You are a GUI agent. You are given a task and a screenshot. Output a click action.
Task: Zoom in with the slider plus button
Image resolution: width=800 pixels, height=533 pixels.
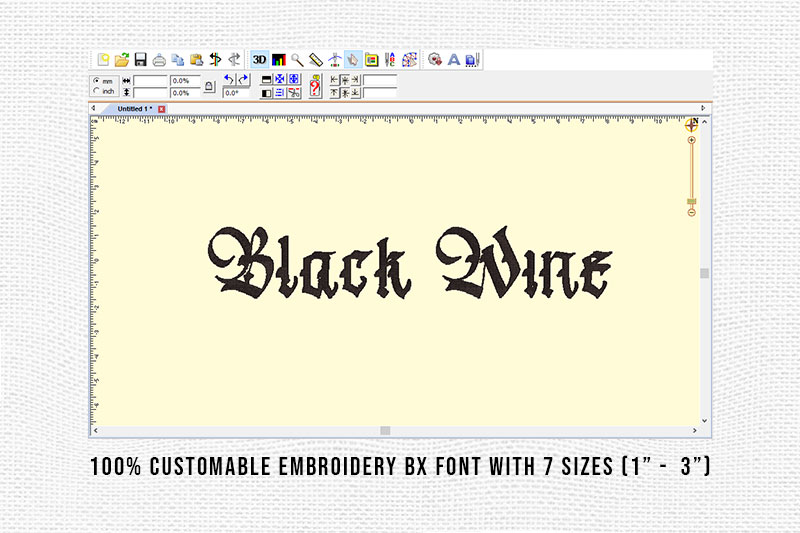(x=691, y=140)
